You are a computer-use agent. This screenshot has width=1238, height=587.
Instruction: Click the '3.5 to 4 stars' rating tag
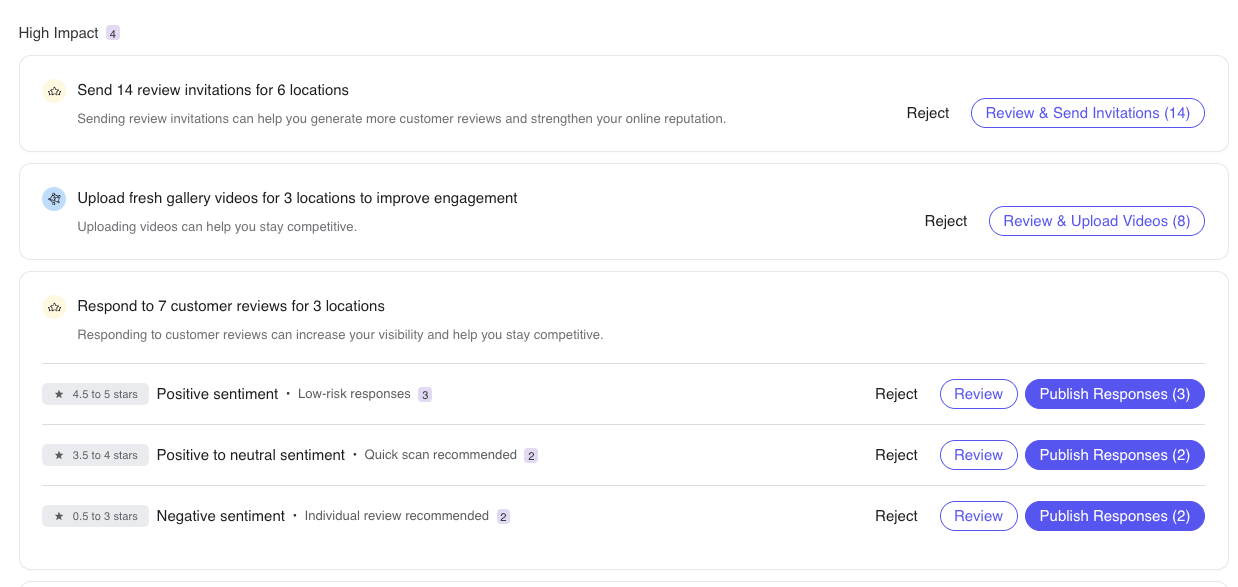95,455
